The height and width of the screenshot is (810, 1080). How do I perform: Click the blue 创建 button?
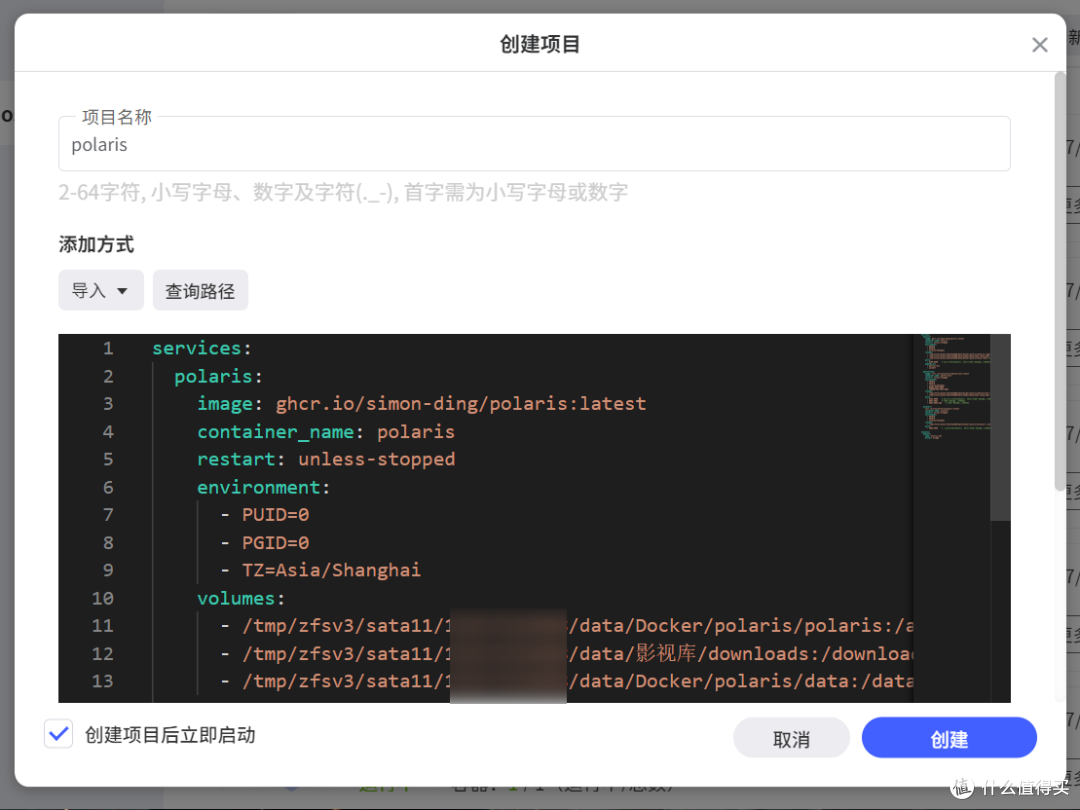point(948,738)
